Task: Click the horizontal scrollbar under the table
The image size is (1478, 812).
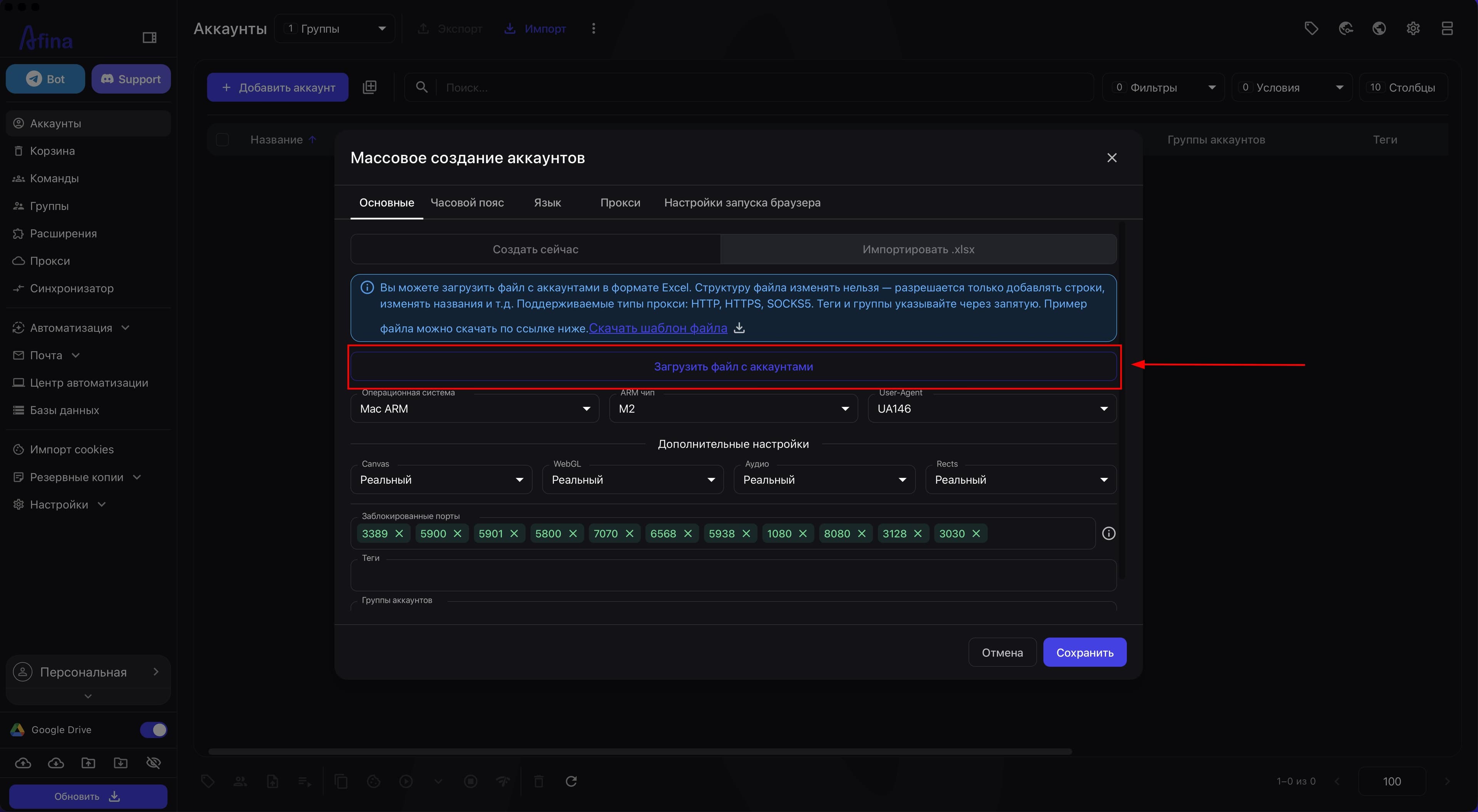Action: coord(640,751)
